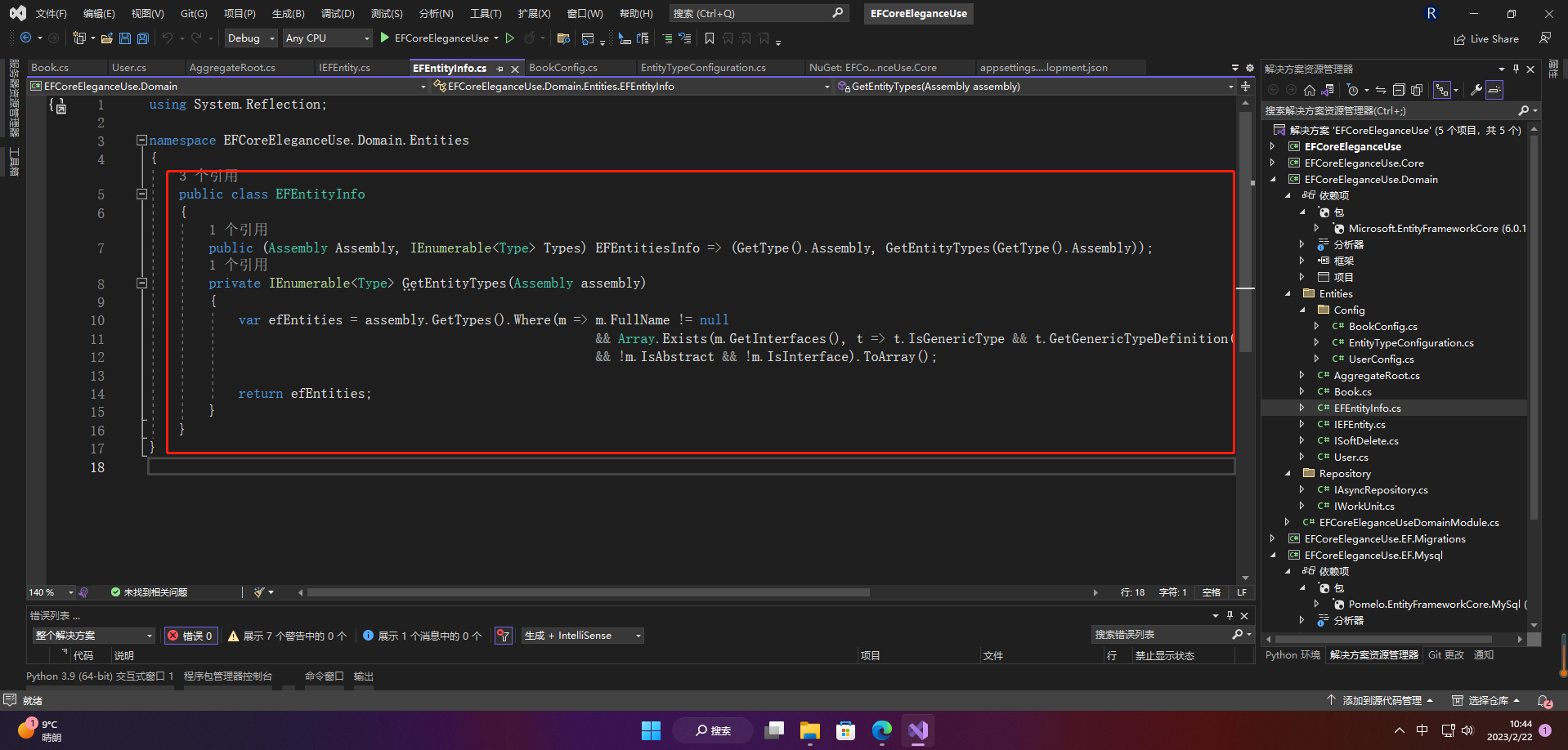Click the Live Share button label
The width and height of the screenshot is (1568, 750).
(x=1494, y=39)
